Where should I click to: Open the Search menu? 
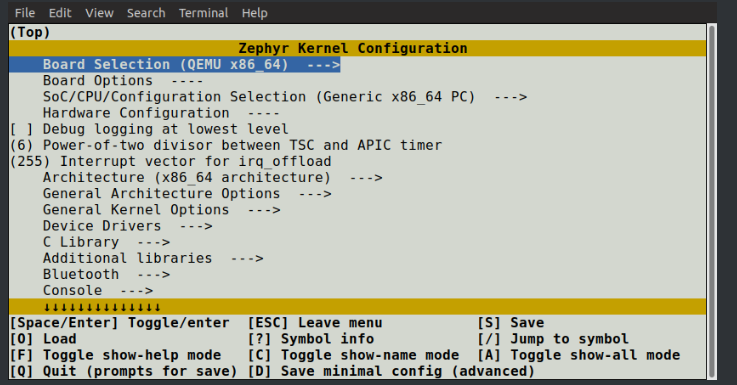click(146, 13)
